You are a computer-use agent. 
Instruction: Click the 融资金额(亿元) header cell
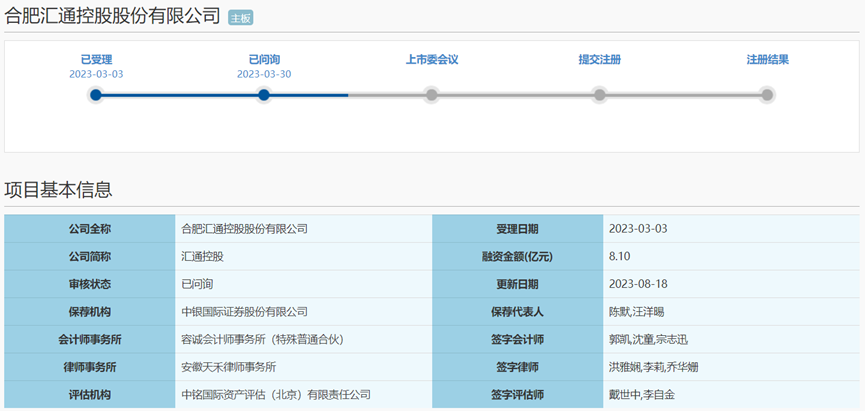point(517,257)
